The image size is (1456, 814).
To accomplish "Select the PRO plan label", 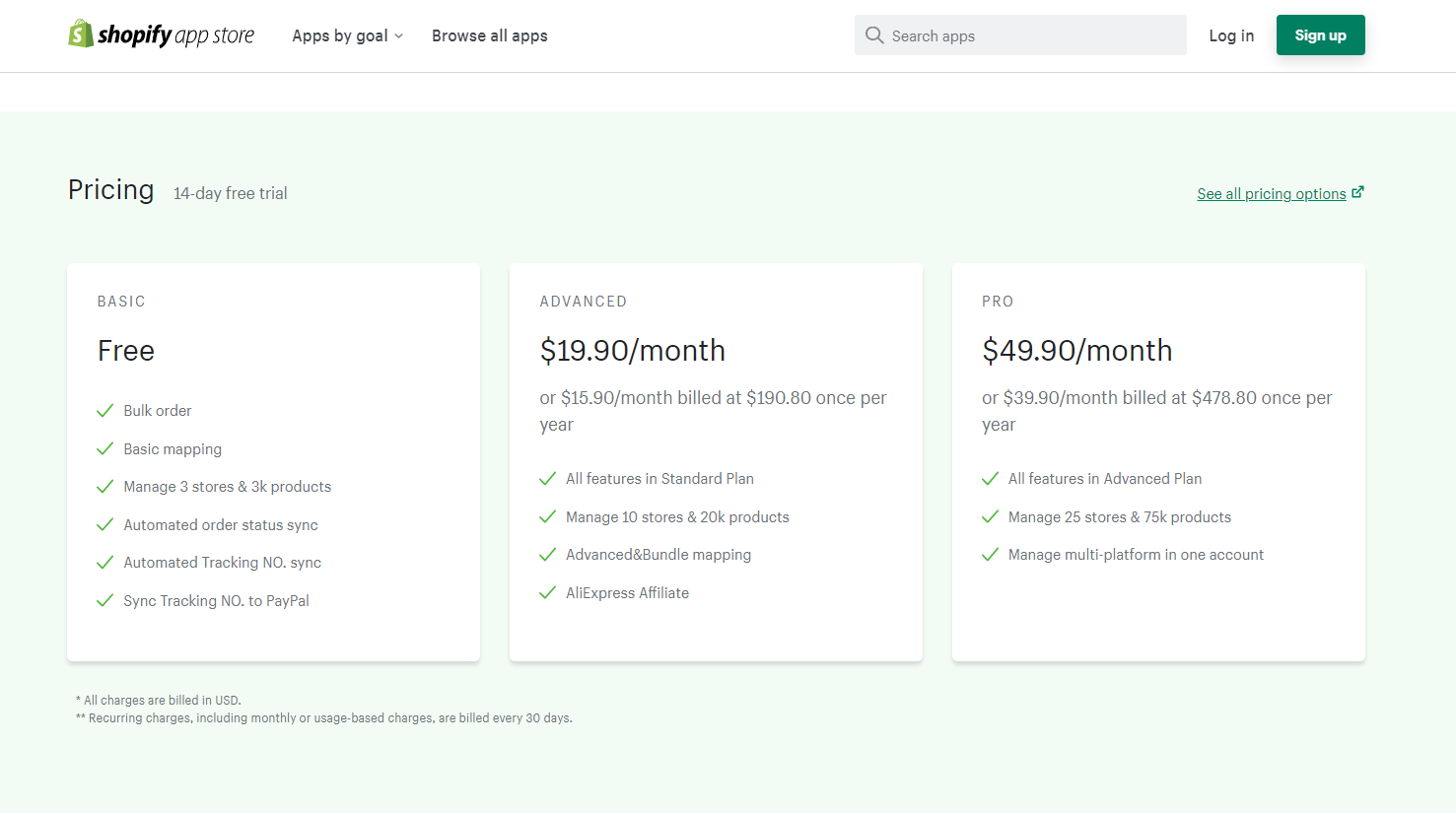I will (998, 302).
